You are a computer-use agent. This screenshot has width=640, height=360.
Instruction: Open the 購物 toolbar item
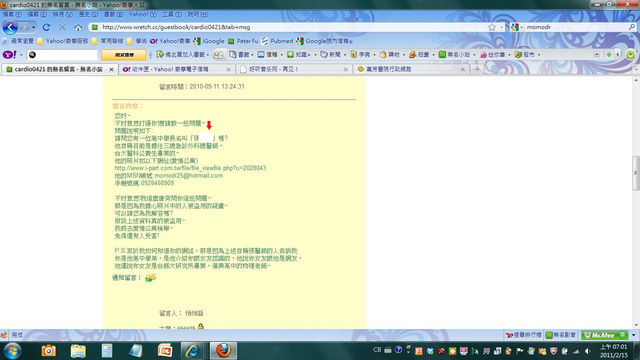[x=390, y=54]
